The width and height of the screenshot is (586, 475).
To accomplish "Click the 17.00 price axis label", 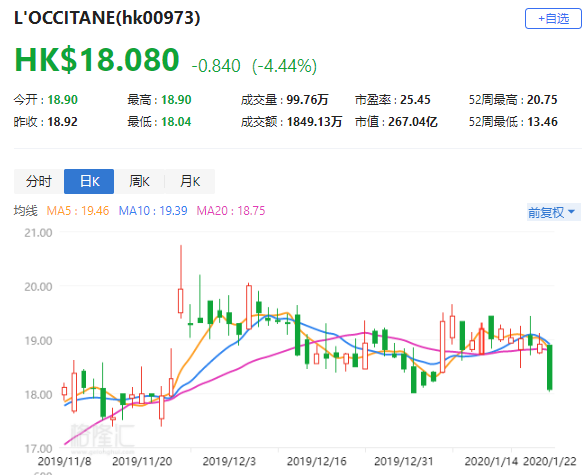I will (38, 448).
